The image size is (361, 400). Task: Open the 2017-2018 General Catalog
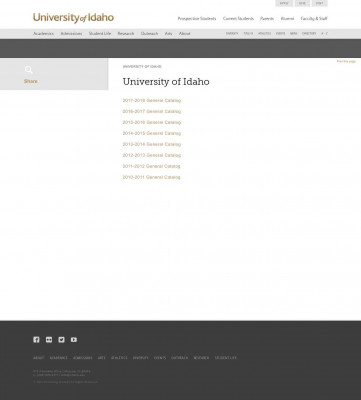click(x=152, y=100)
